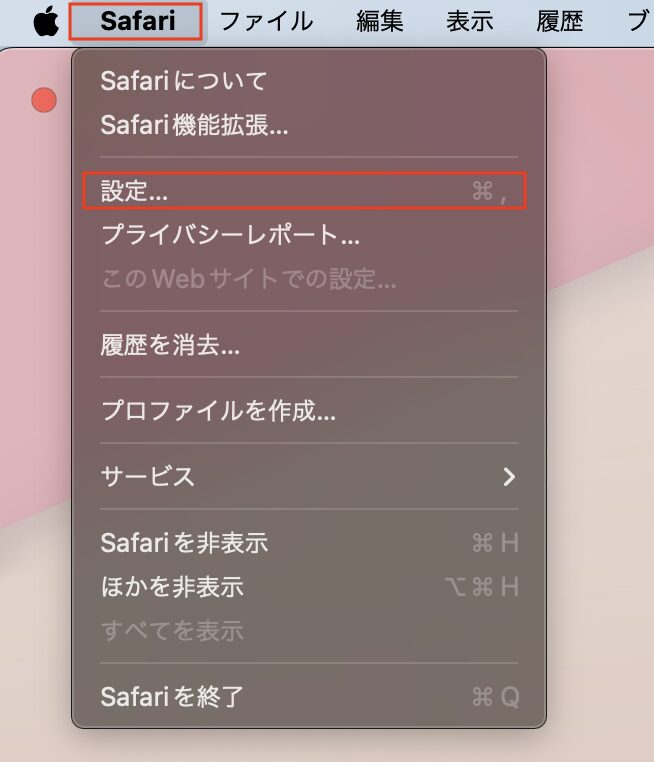Open the 編集 menu
The height and width of the screenshot is (762, 654).
tap(379, 21)
